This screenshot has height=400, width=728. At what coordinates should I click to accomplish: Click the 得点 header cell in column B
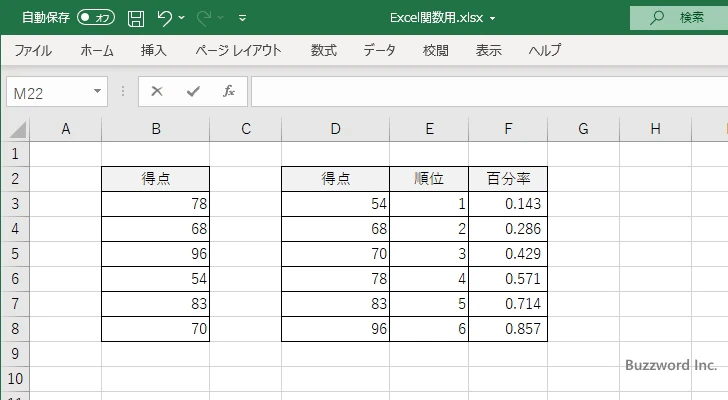156,179
